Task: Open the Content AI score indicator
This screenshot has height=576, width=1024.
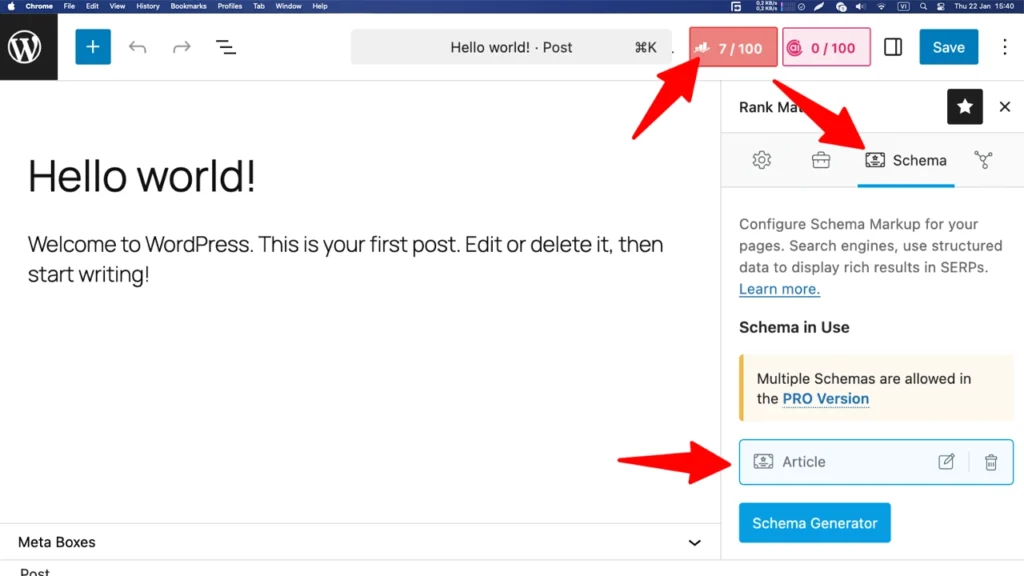Action: 826,47
